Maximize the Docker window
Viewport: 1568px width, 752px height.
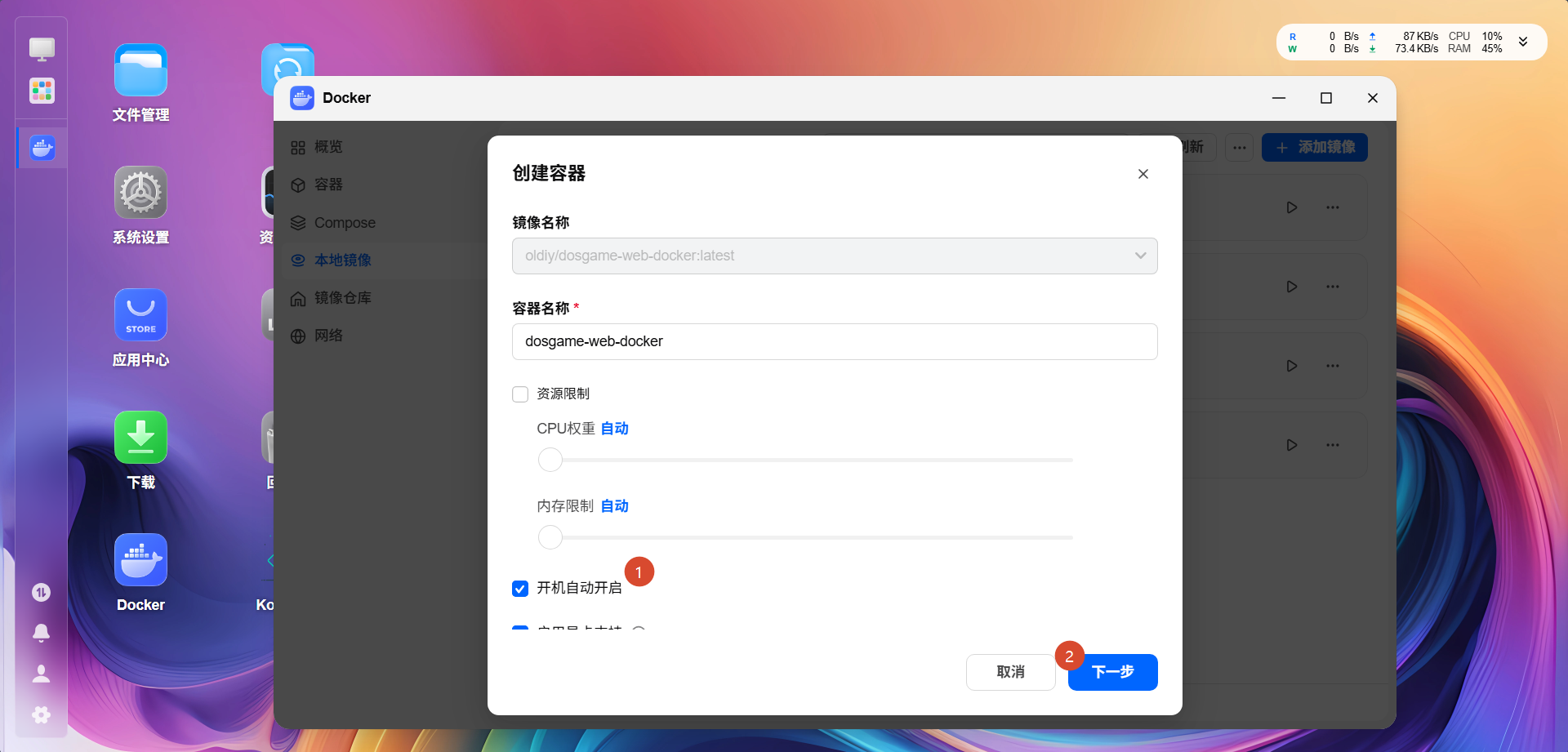click(1326, 98)
